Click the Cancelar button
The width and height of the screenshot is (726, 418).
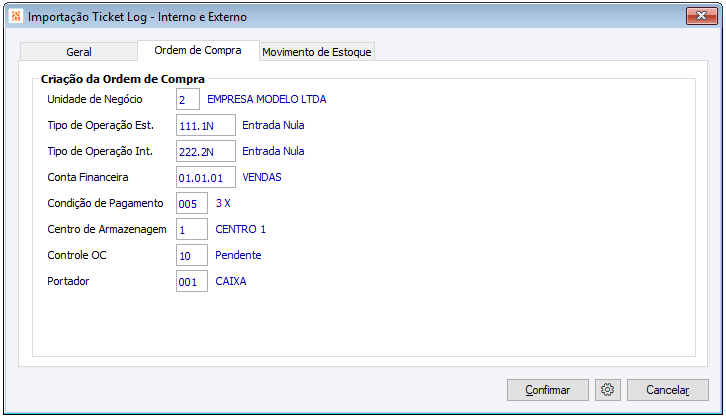[668, 390]
